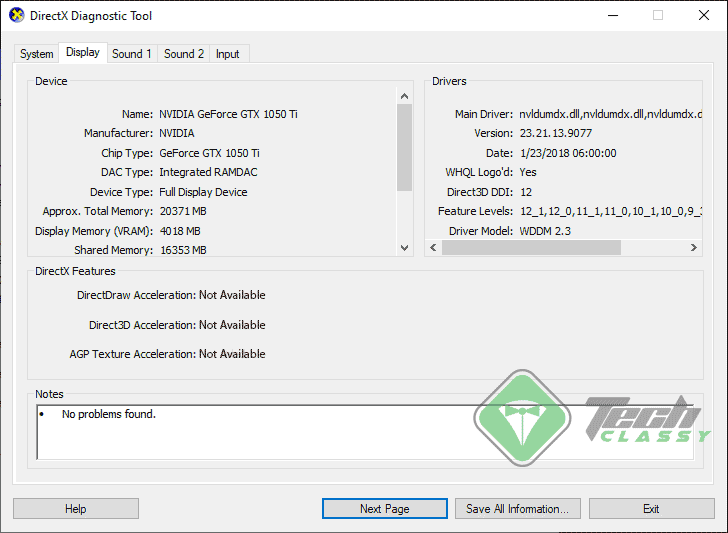This screenshot has height=533, width=728.
Task: Click 'DirectDraw Acceleration: Not Available' line
Action: point(171,295)
